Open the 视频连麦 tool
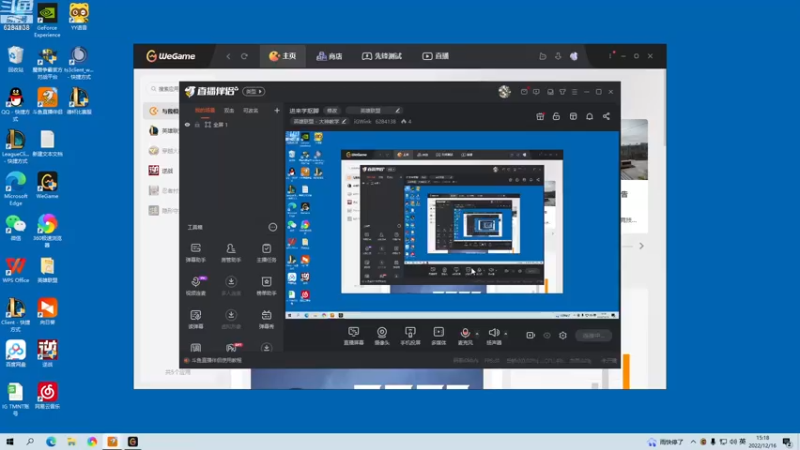 195,286
